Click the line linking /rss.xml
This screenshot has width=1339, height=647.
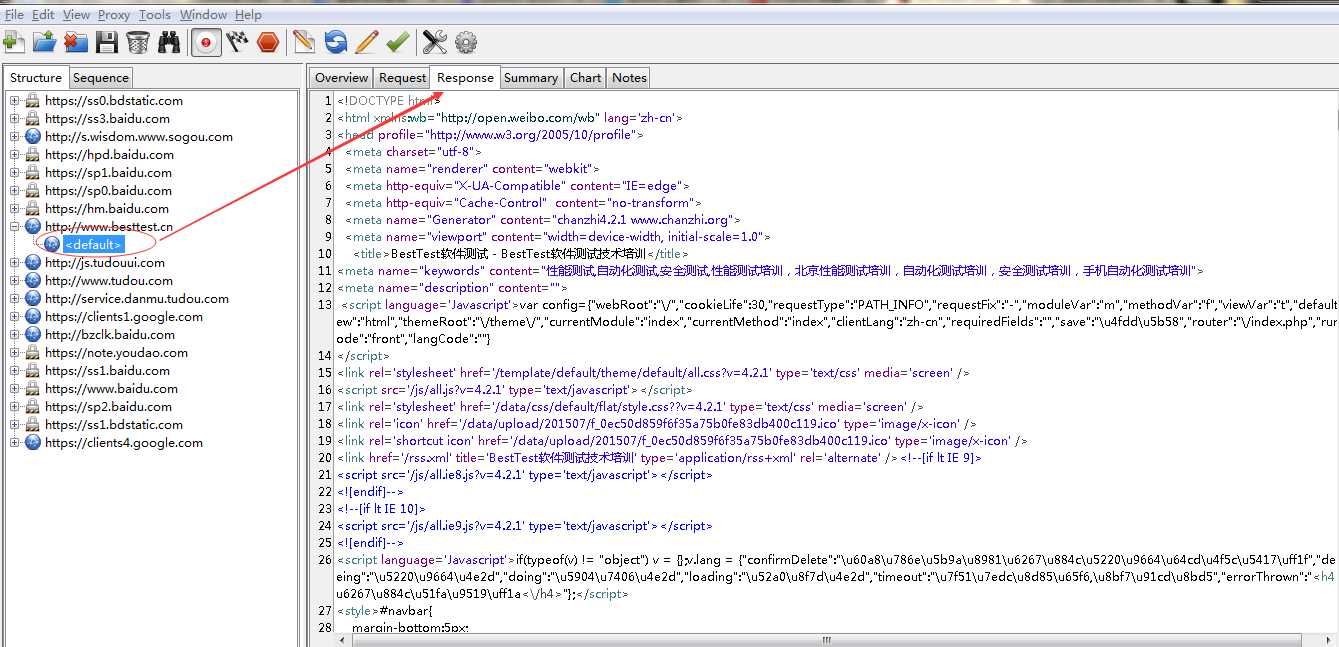click(659, 458)
